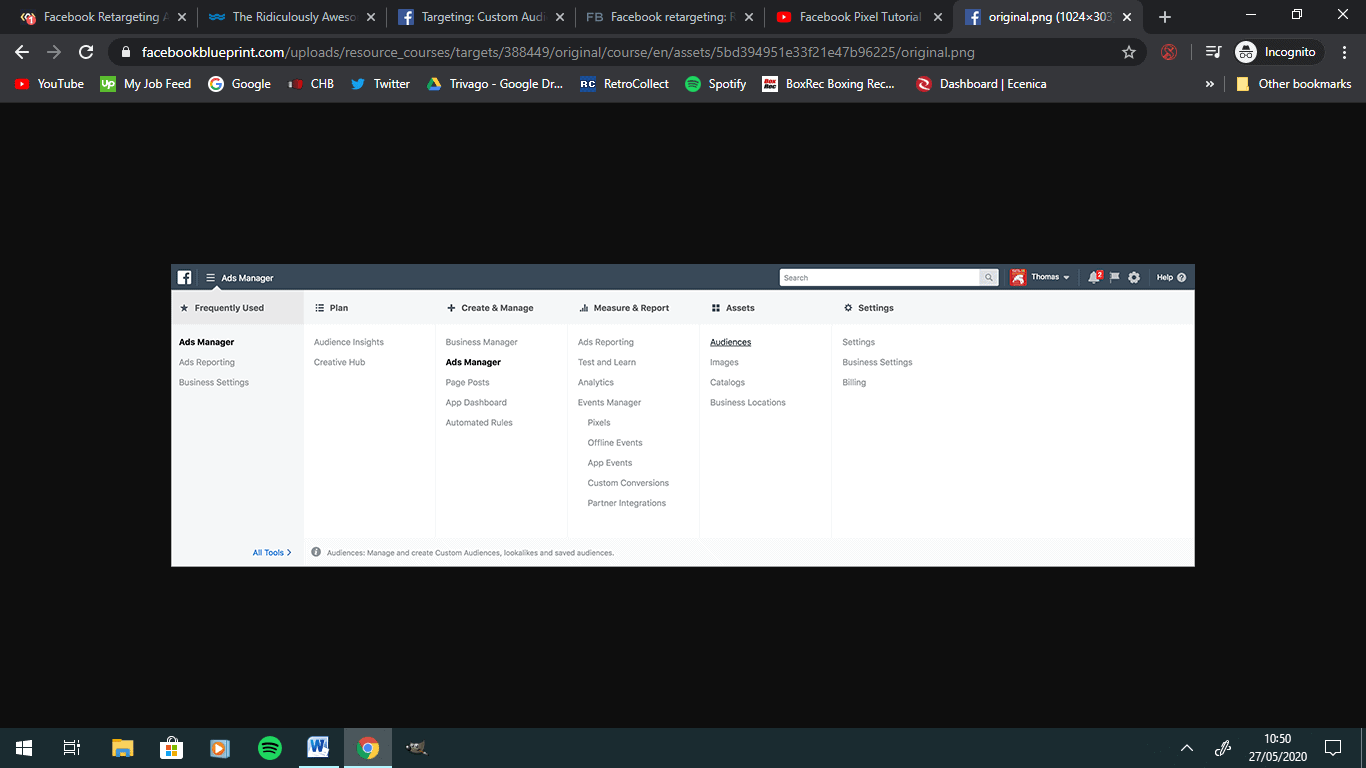This screenshot has width=1366, height=768.
Task: Open Events Manager
Action: click(x=609, y=402)
